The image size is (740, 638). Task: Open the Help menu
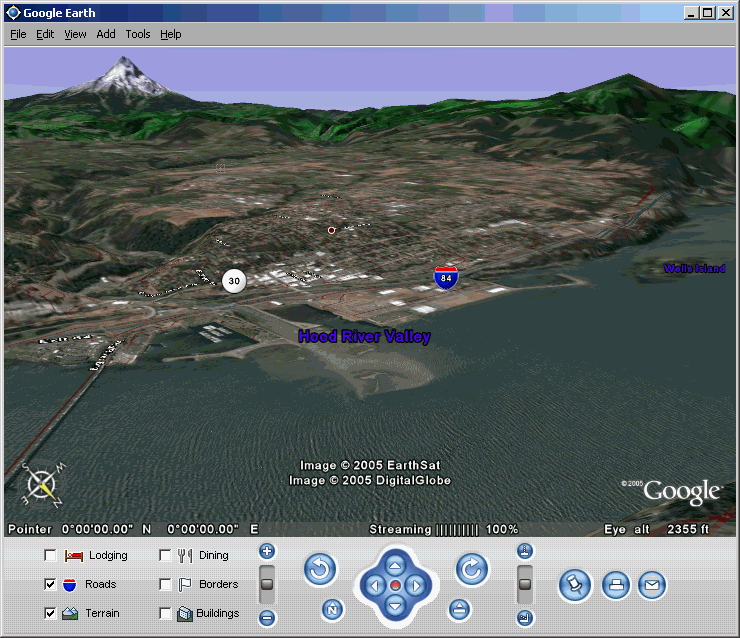point(170,34)
